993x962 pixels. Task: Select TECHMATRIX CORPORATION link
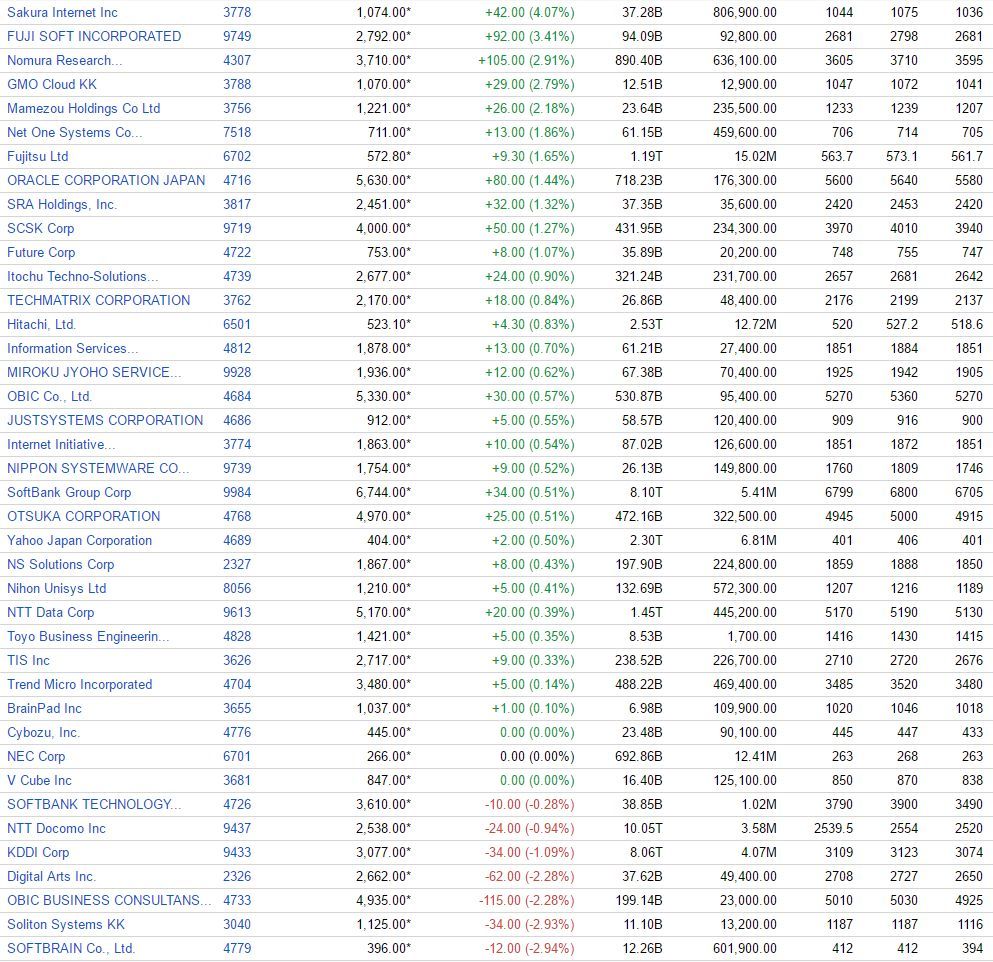click(x=98, y=301)
